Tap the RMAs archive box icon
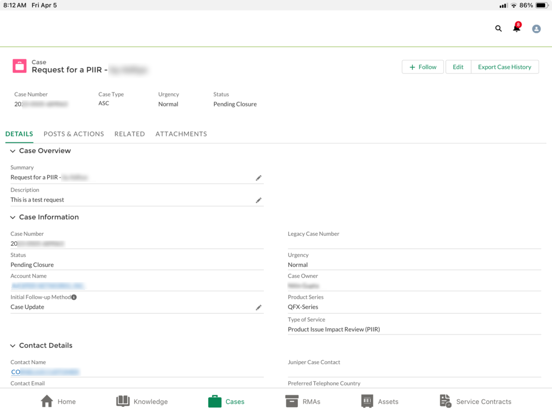Screen dimensions: 552x414 (292, 401)
